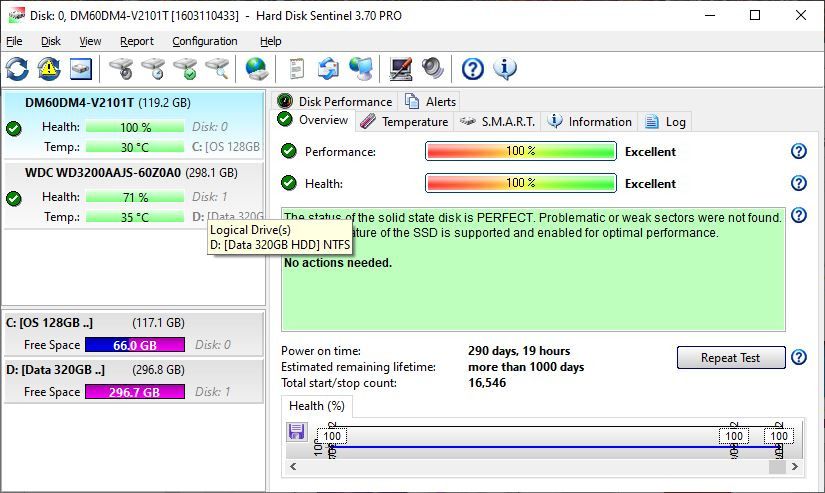Click the globe with monitor network icon

(x=361, y=69)
